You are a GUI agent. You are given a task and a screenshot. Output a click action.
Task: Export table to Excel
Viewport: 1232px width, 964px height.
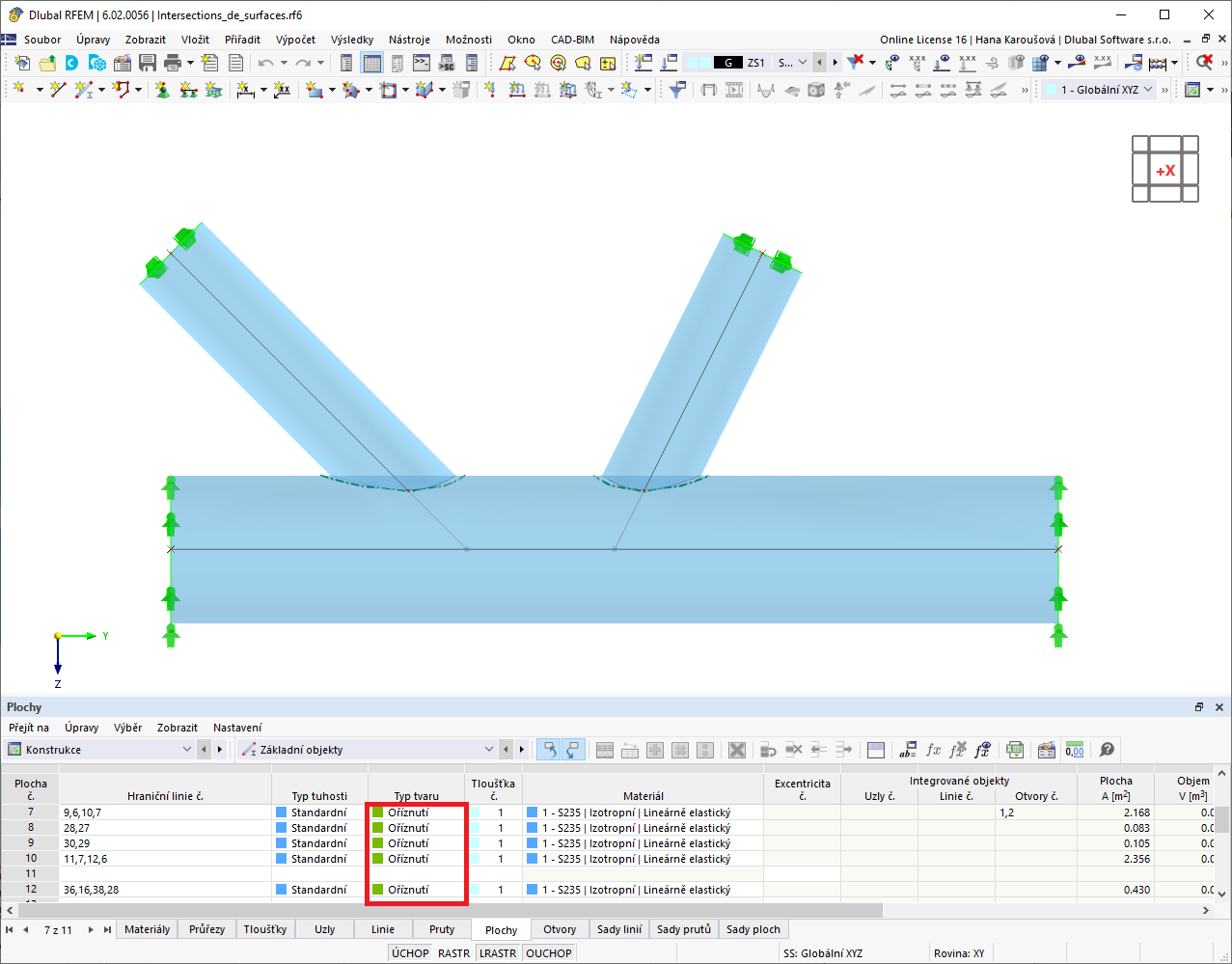click(x=1014, y=750)
